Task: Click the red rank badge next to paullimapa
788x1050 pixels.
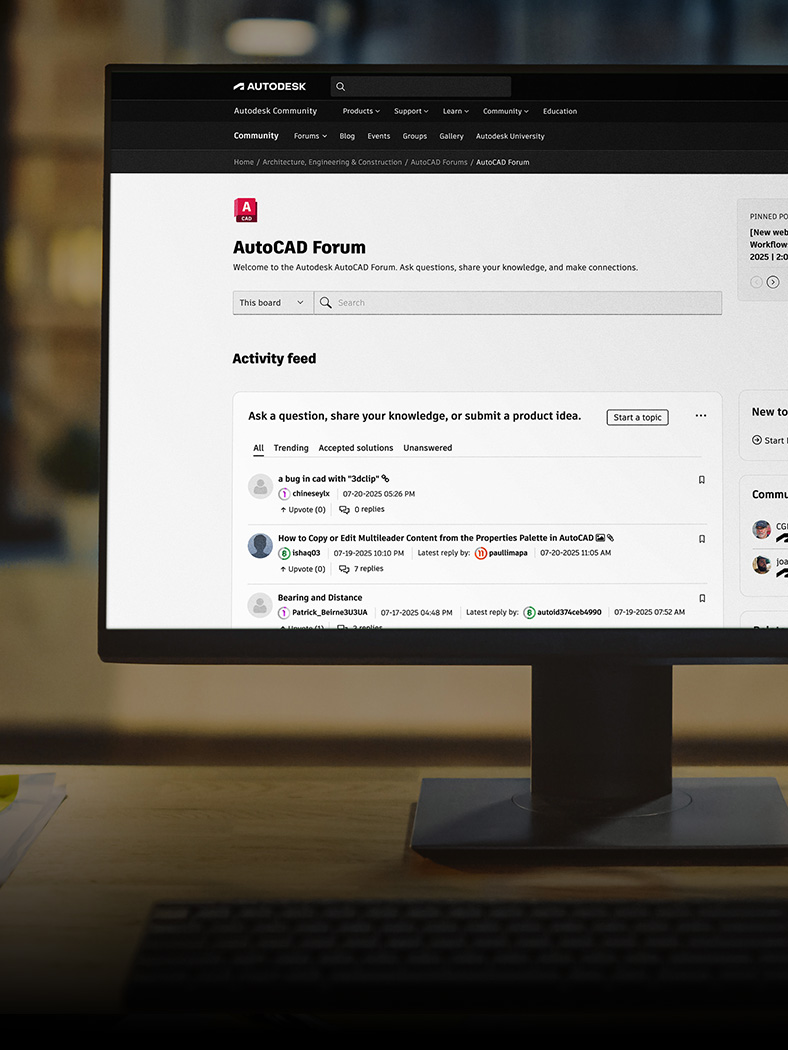Action: pos(481,553)
